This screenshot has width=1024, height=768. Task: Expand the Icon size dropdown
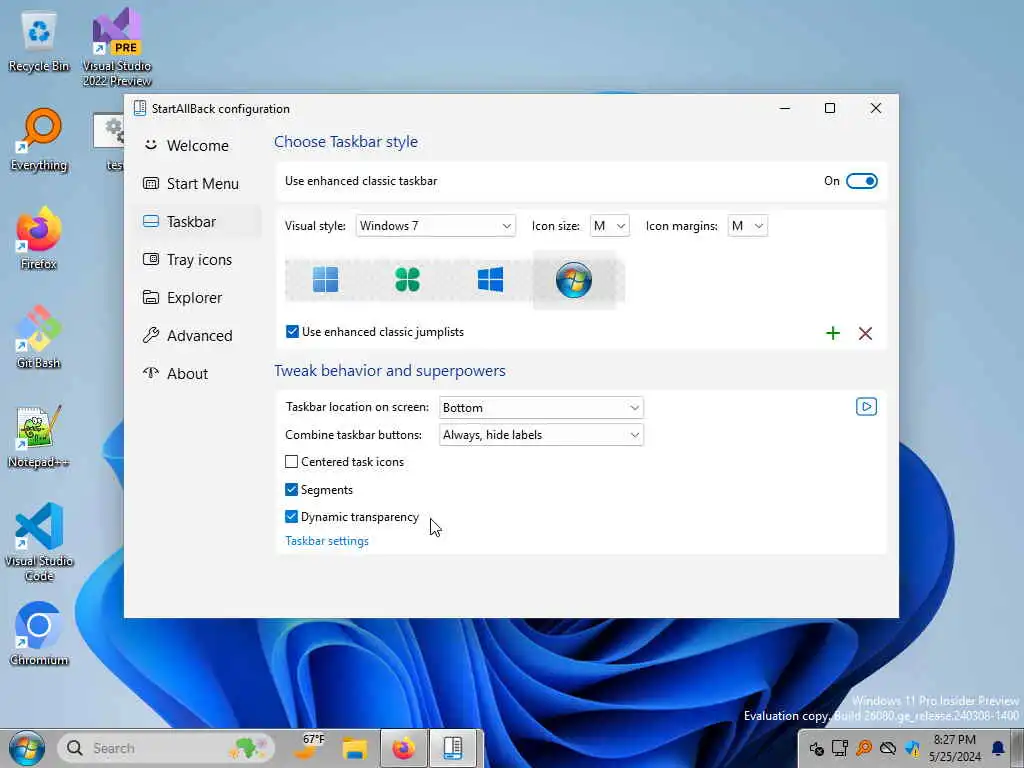609,226
